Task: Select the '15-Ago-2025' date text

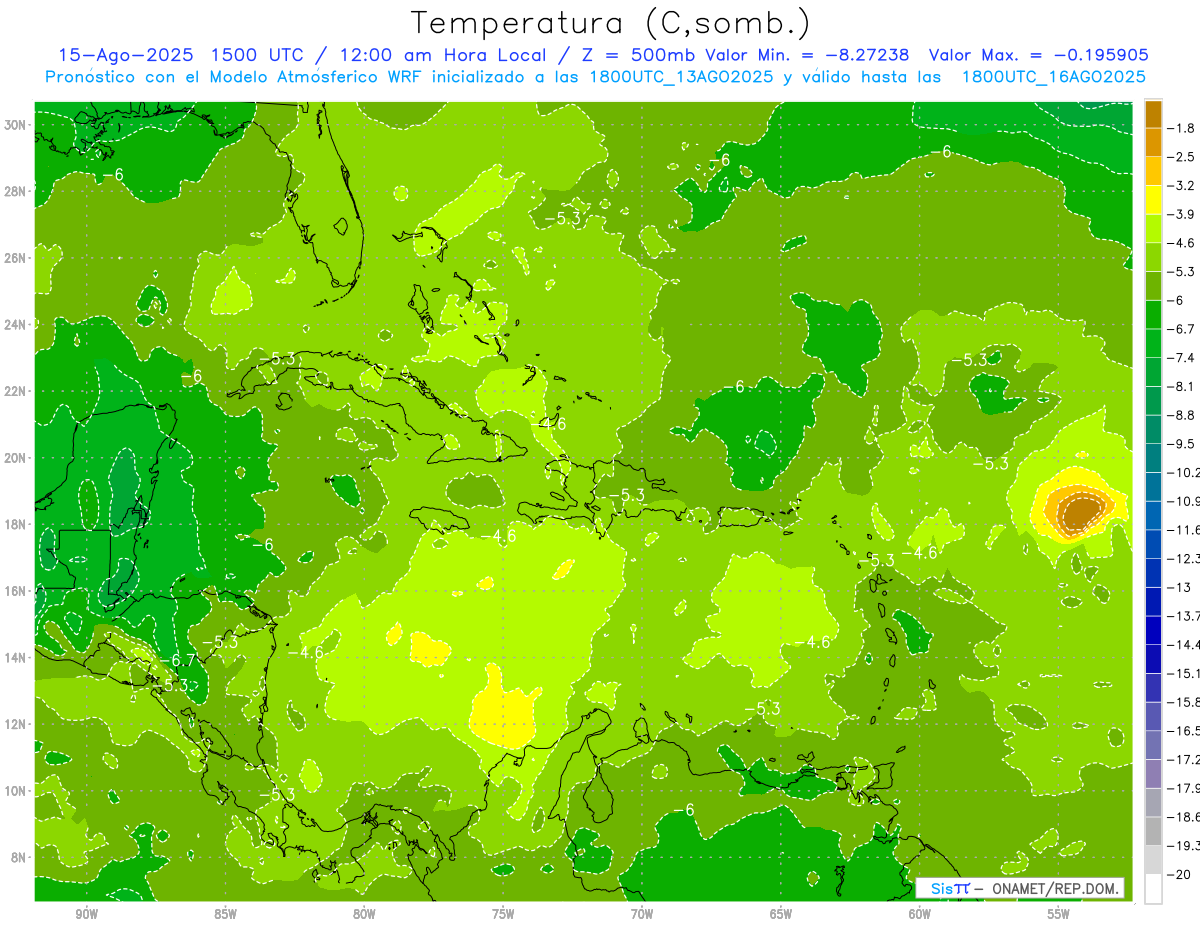Action: (x=125, y=55)
